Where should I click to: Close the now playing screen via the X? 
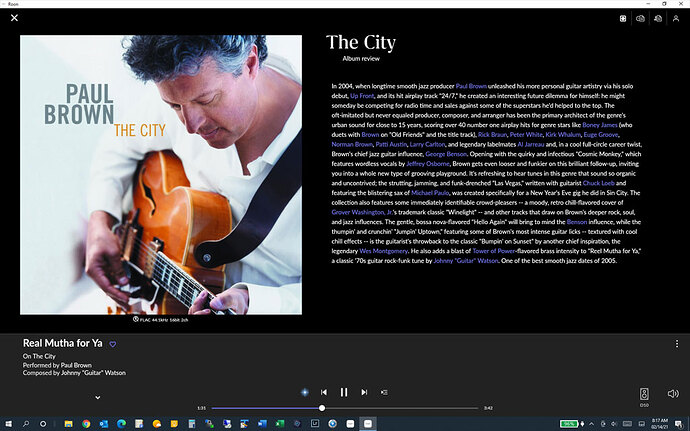15,18
